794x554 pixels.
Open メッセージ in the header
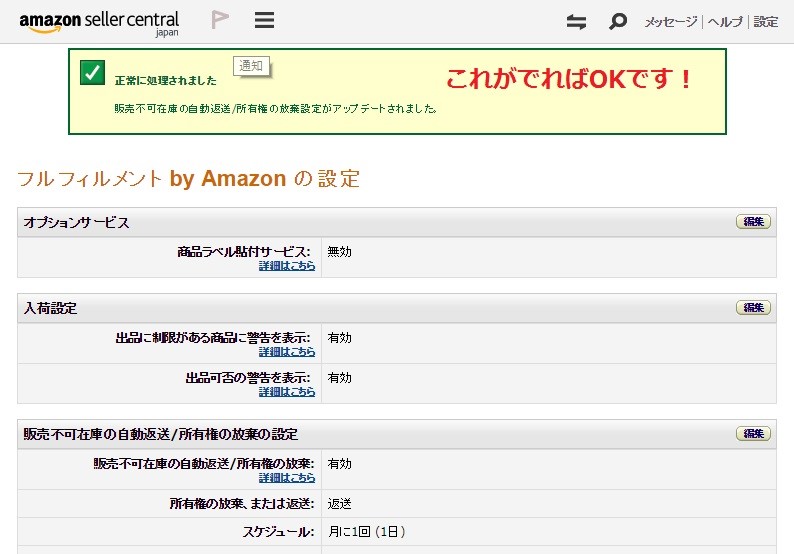(671, 22)
